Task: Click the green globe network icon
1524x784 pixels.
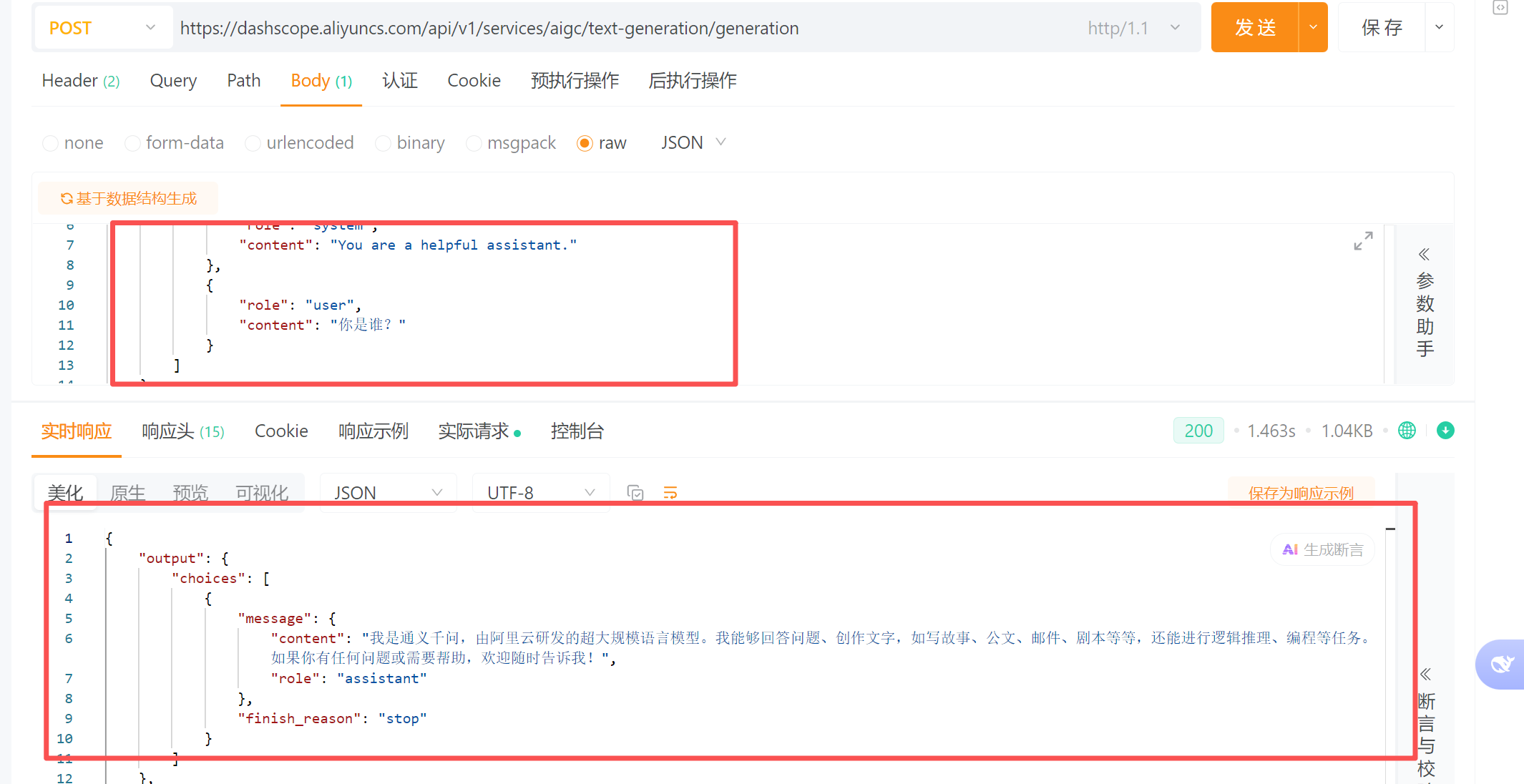Action: [1407, 431]
